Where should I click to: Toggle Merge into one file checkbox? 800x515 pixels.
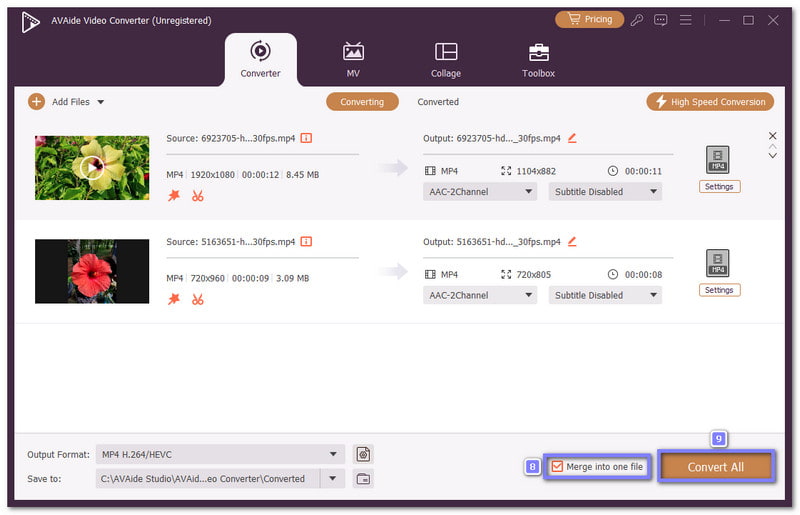[557, 467]
